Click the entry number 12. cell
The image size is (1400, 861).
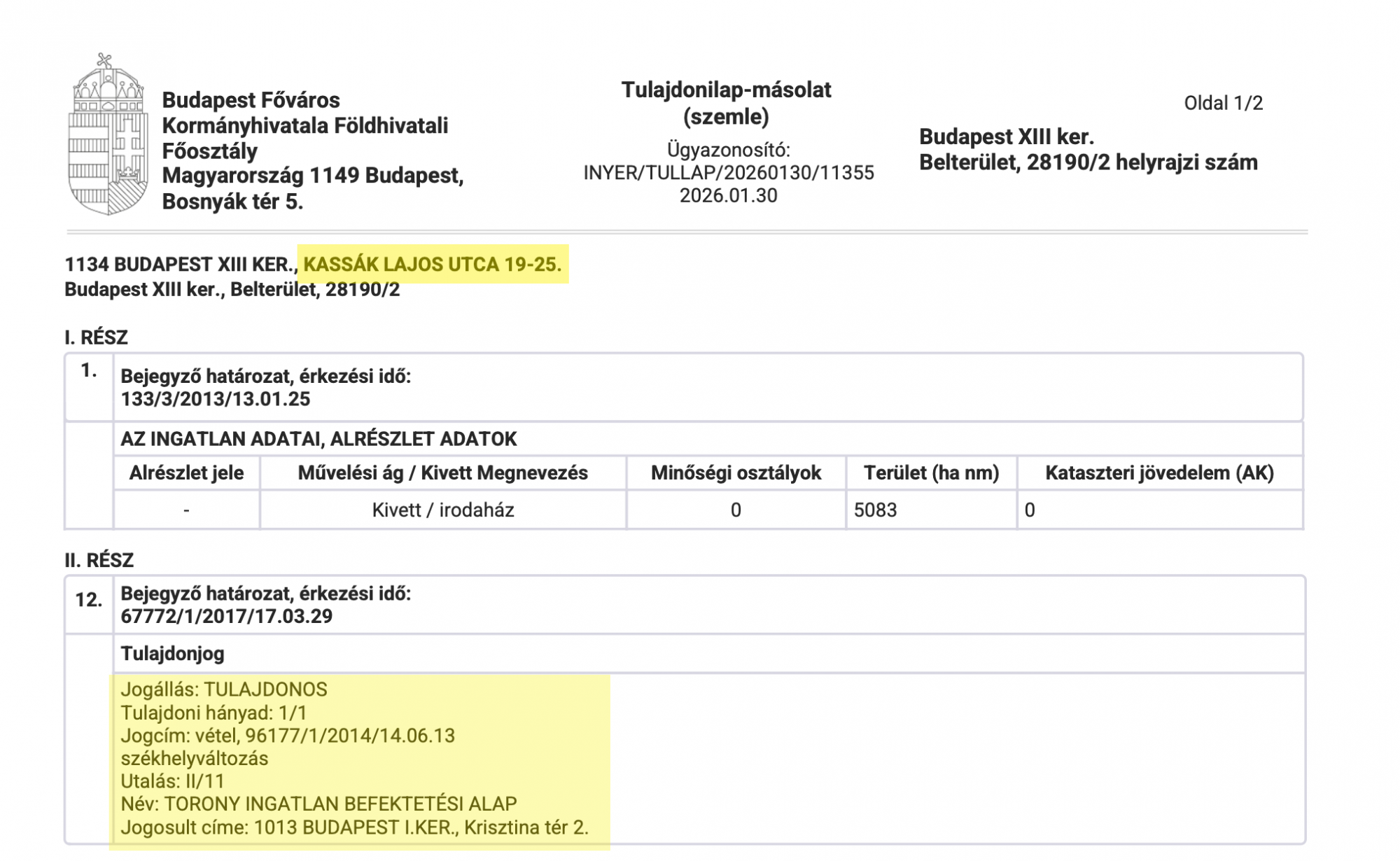pos(89,600)
